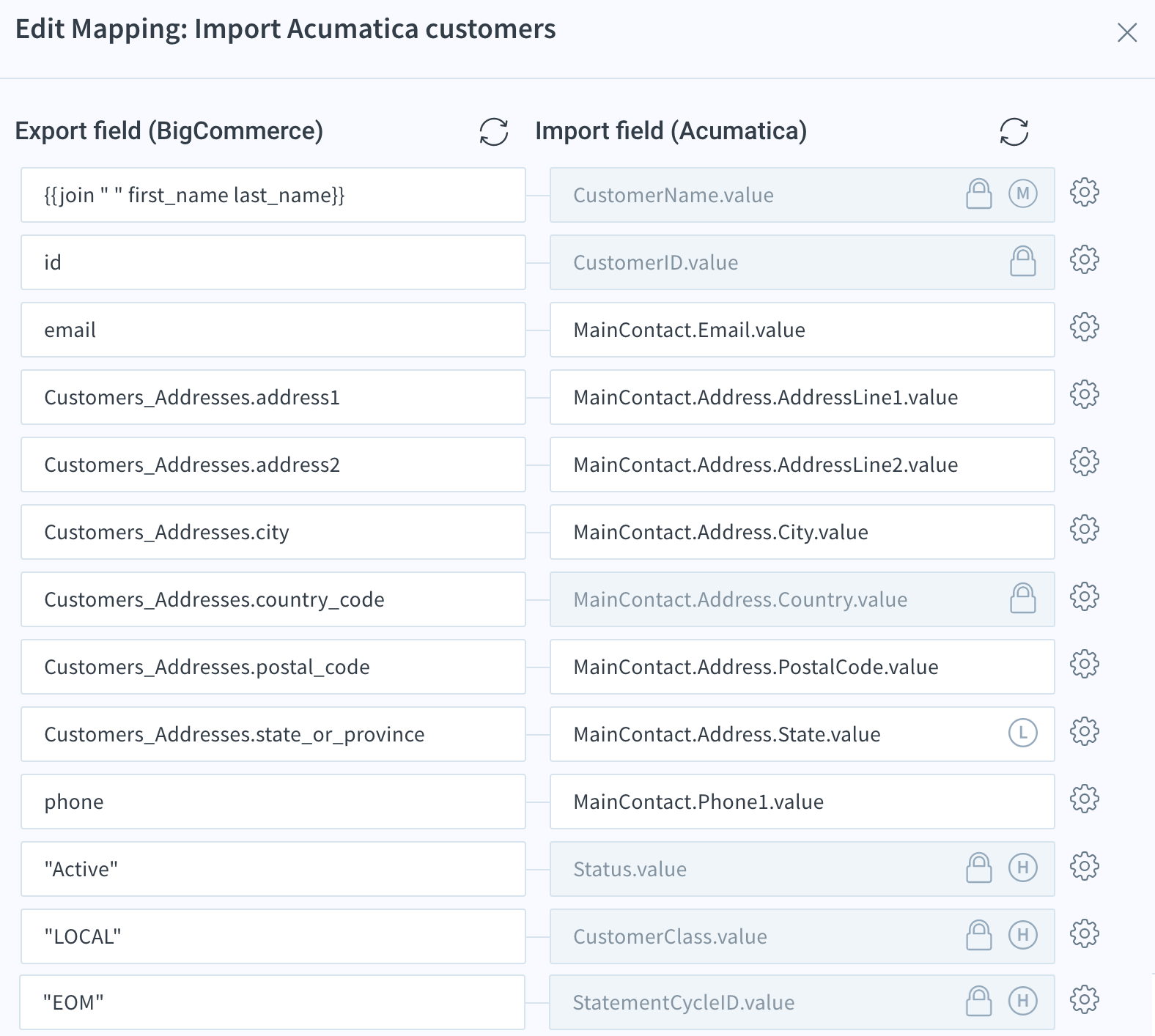Click the lock icon on CustomerClass.value

pos(979,935)
